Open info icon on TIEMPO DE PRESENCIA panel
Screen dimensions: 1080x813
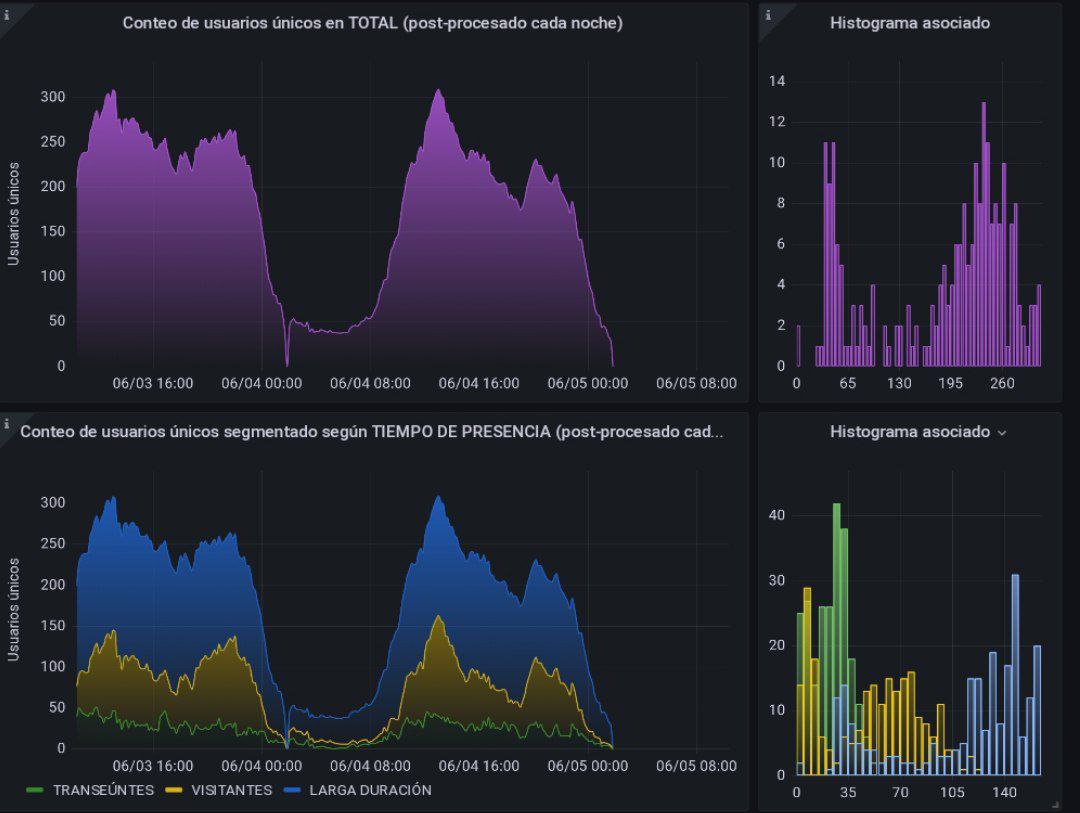(7, 423)
